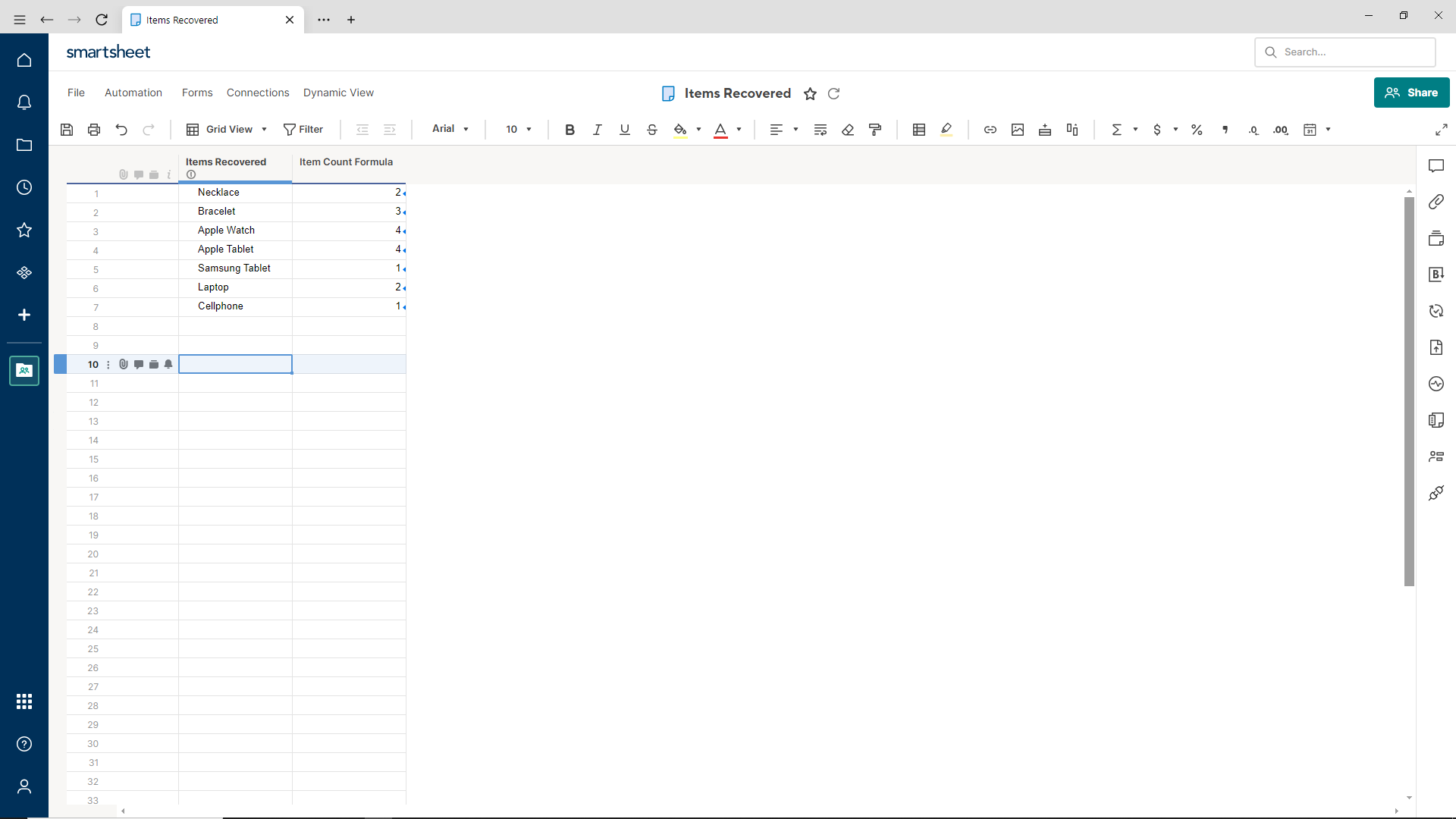The height and width of the screenshot is (819, 1456).
Task: Click the Highlight changes icon
Action: (946, 130)
